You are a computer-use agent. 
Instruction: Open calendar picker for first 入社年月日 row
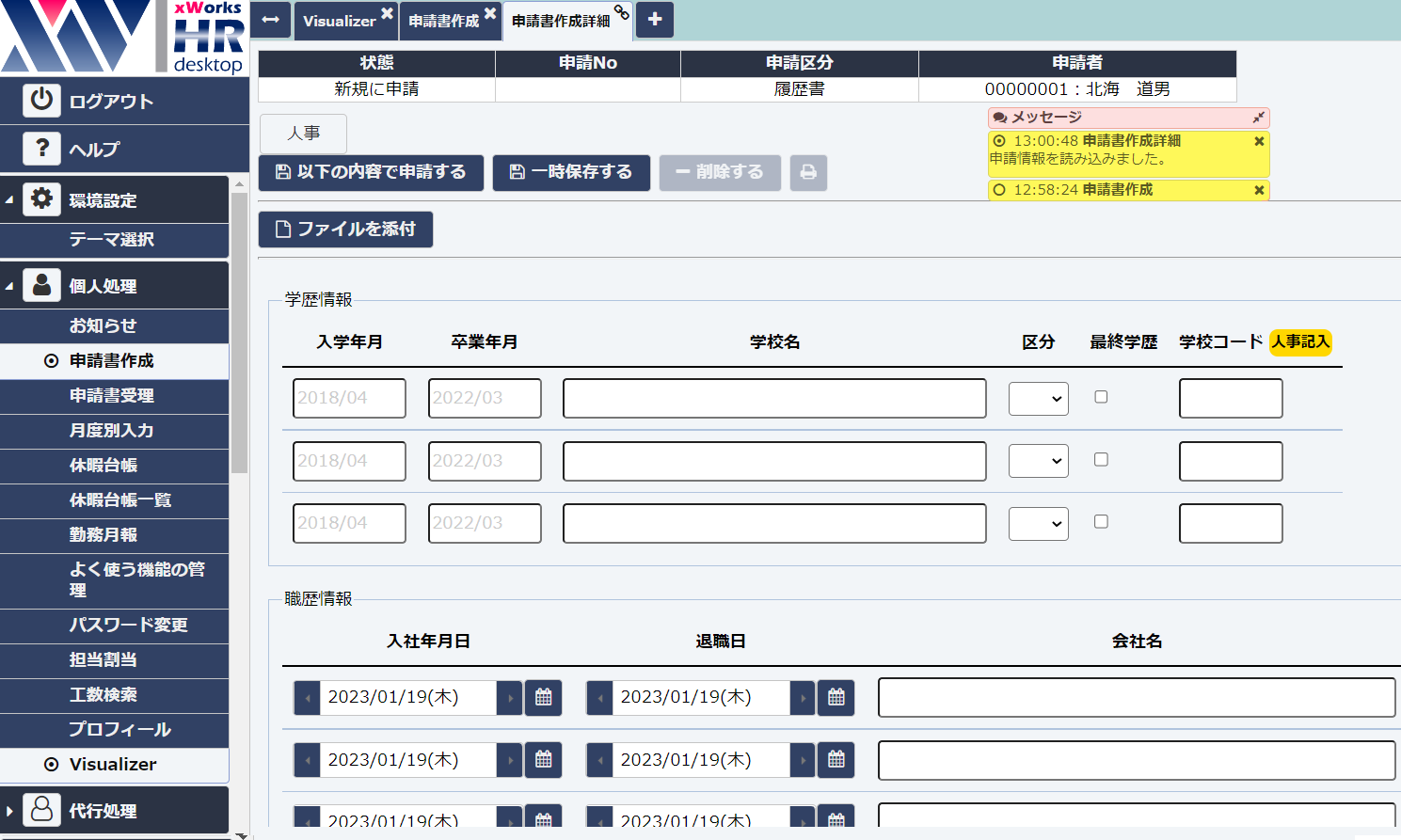(x=543, y=698)
